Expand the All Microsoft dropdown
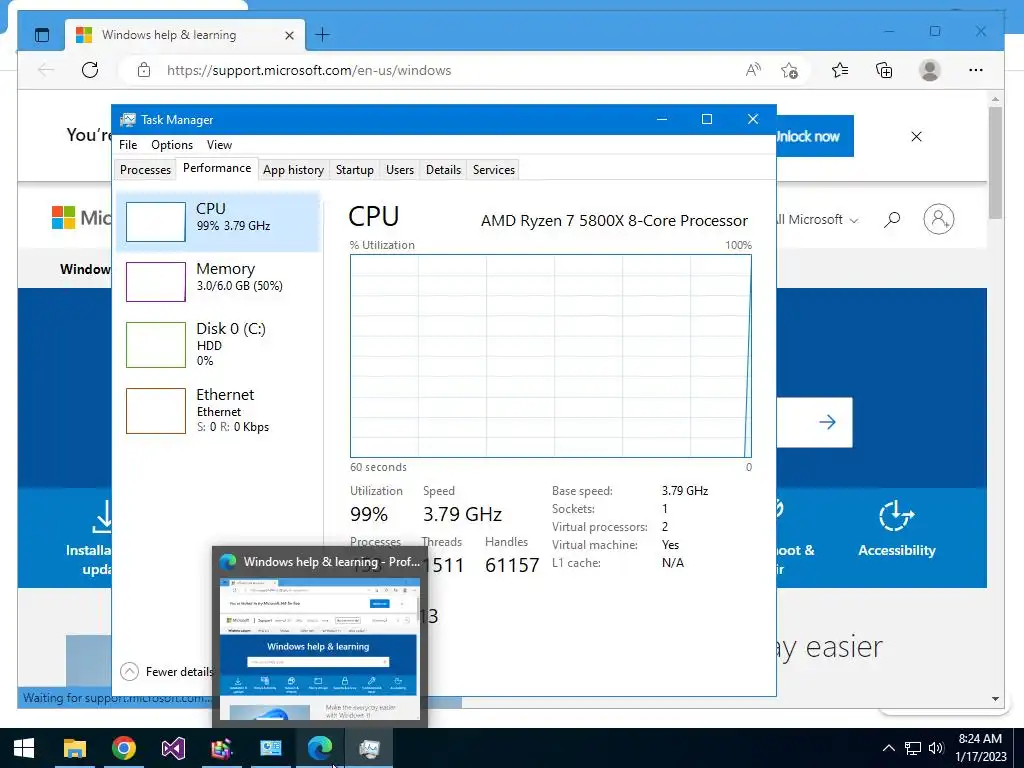Viewport: 1024px width, 768px height. tap(817, 220)
